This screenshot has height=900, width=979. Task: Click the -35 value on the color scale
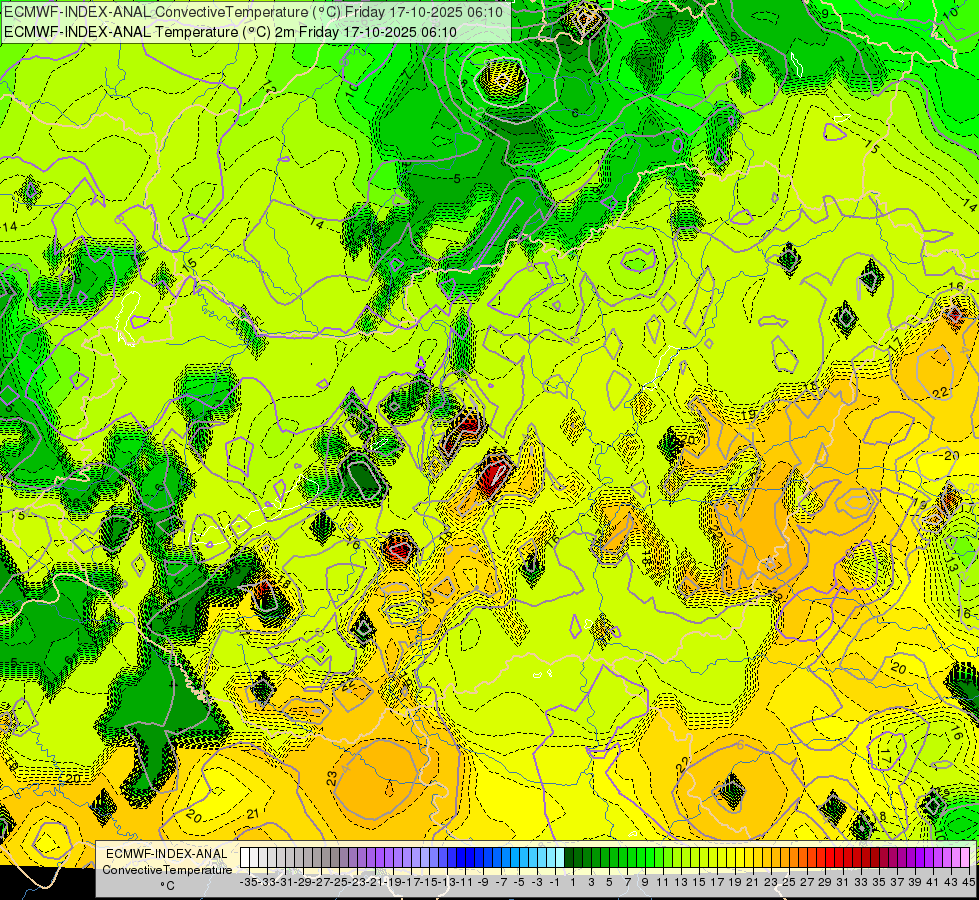(x=248, y=882)
